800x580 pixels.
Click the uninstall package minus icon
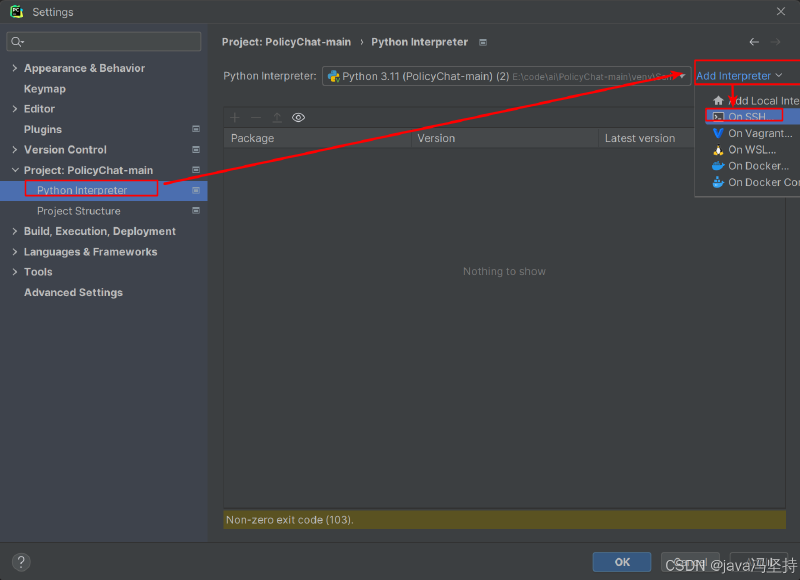tap(256, 118)
